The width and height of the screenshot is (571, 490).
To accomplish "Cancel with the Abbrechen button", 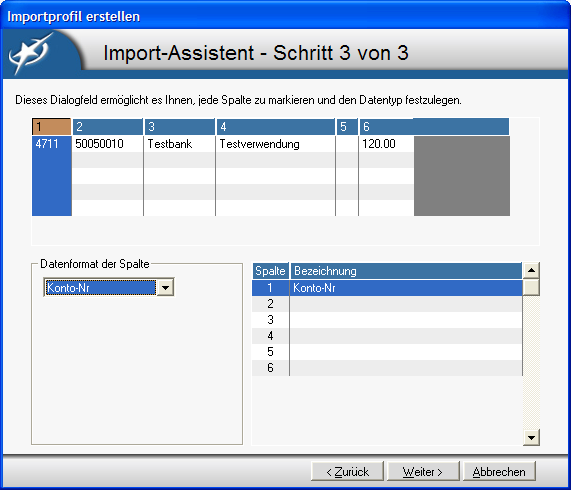I will (x=499, y=471).
